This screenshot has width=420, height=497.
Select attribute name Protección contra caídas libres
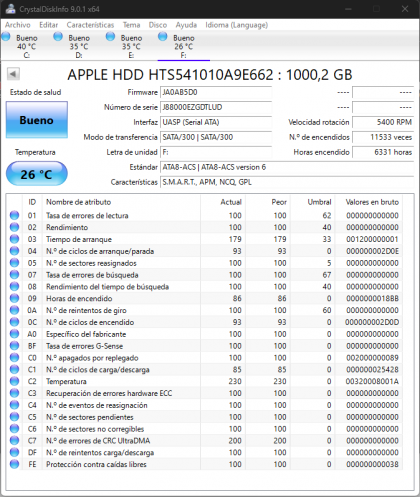tap(96, 464)
